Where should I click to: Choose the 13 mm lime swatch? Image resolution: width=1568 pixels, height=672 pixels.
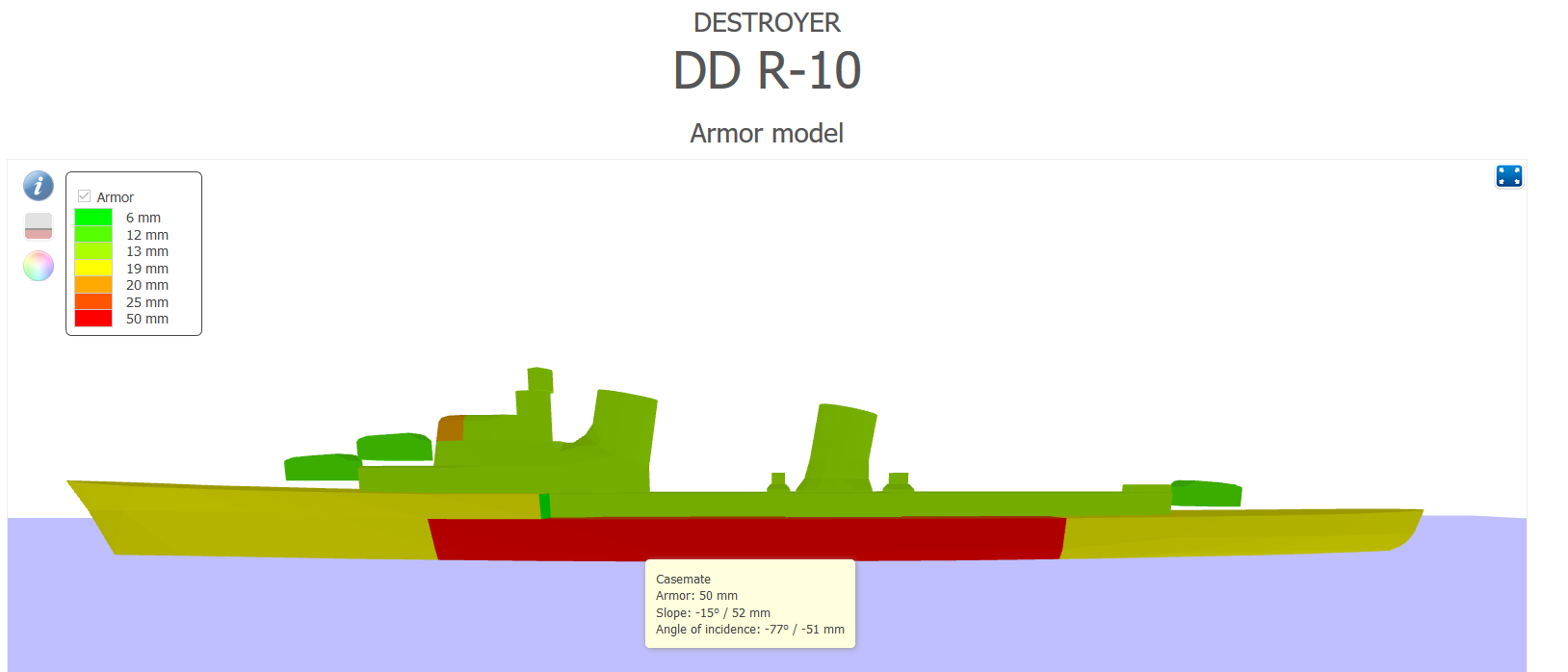(93, 251)
